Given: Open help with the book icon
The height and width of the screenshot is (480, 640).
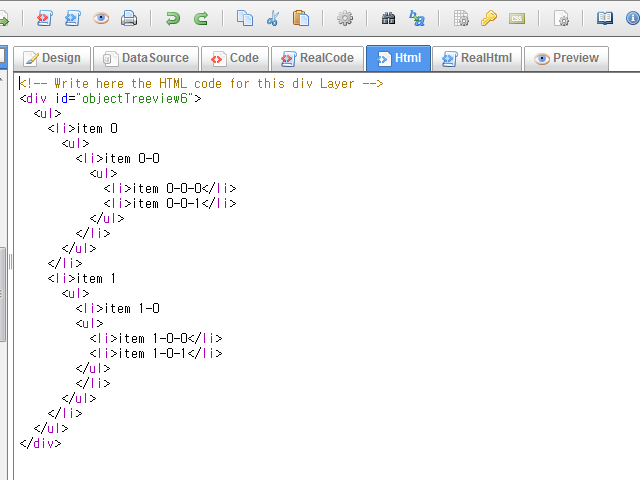Looking at the screenshot, I should 605,18.
